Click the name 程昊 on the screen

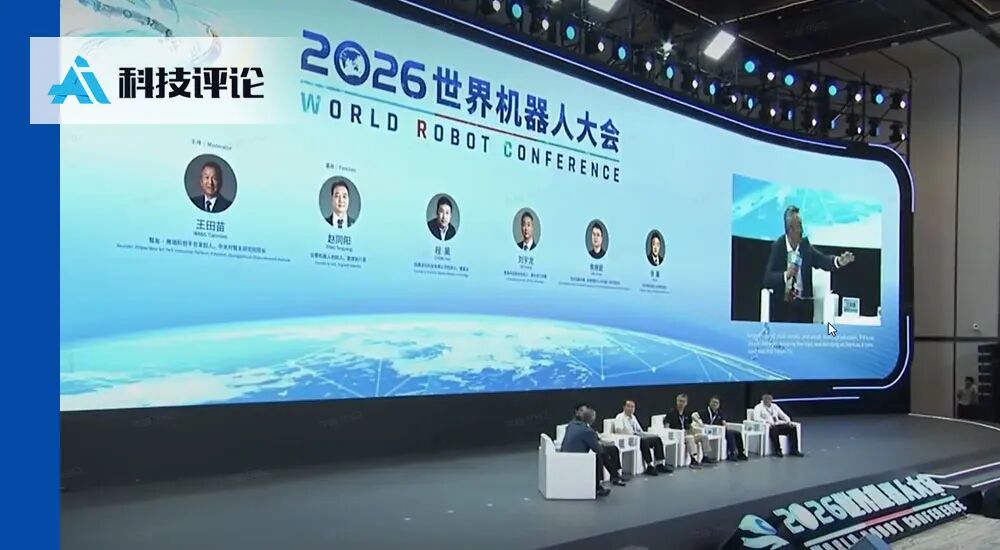[443, 251]
